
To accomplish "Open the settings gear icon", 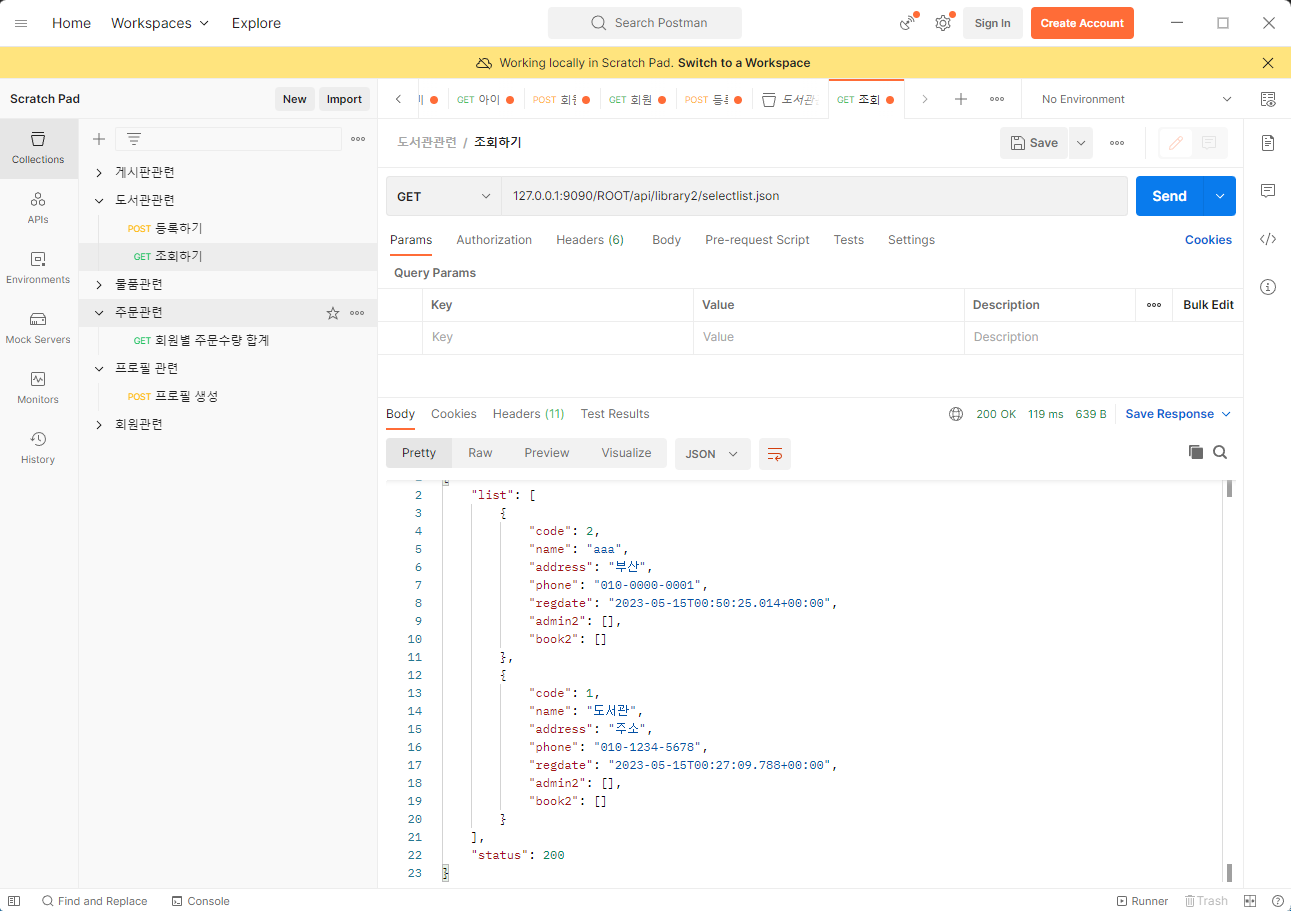I will 943,23.
